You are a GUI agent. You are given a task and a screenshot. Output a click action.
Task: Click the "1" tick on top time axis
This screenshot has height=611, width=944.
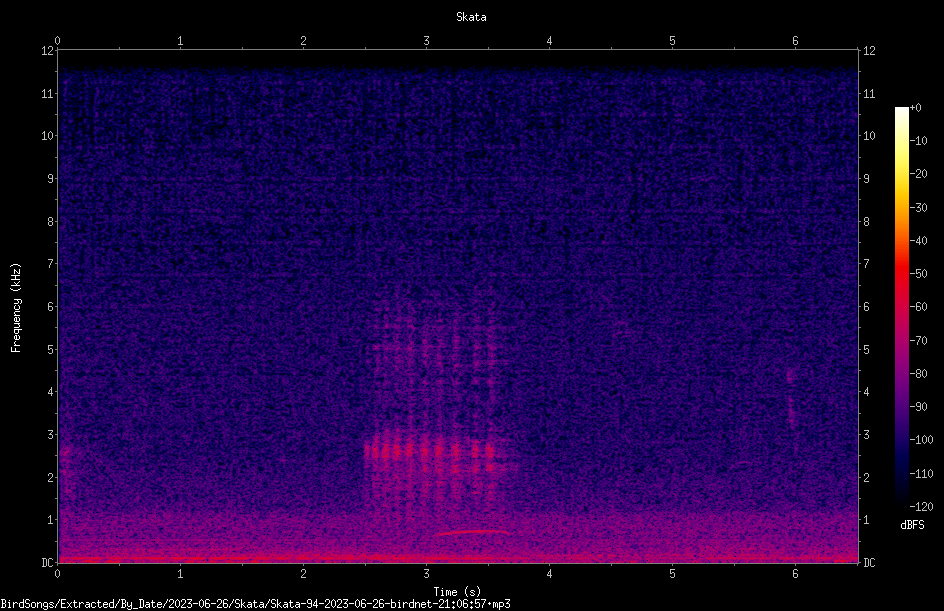[180, 41]
